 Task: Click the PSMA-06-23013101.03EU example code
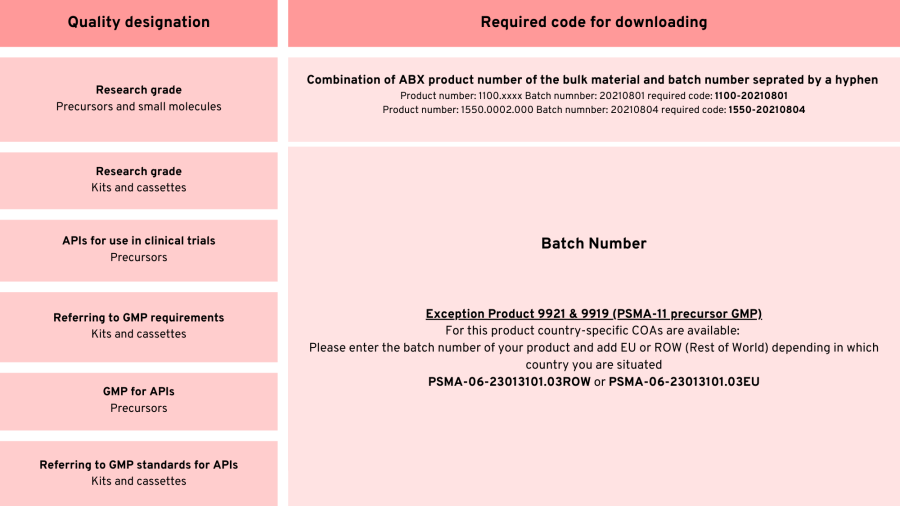(x=684, y=382)
